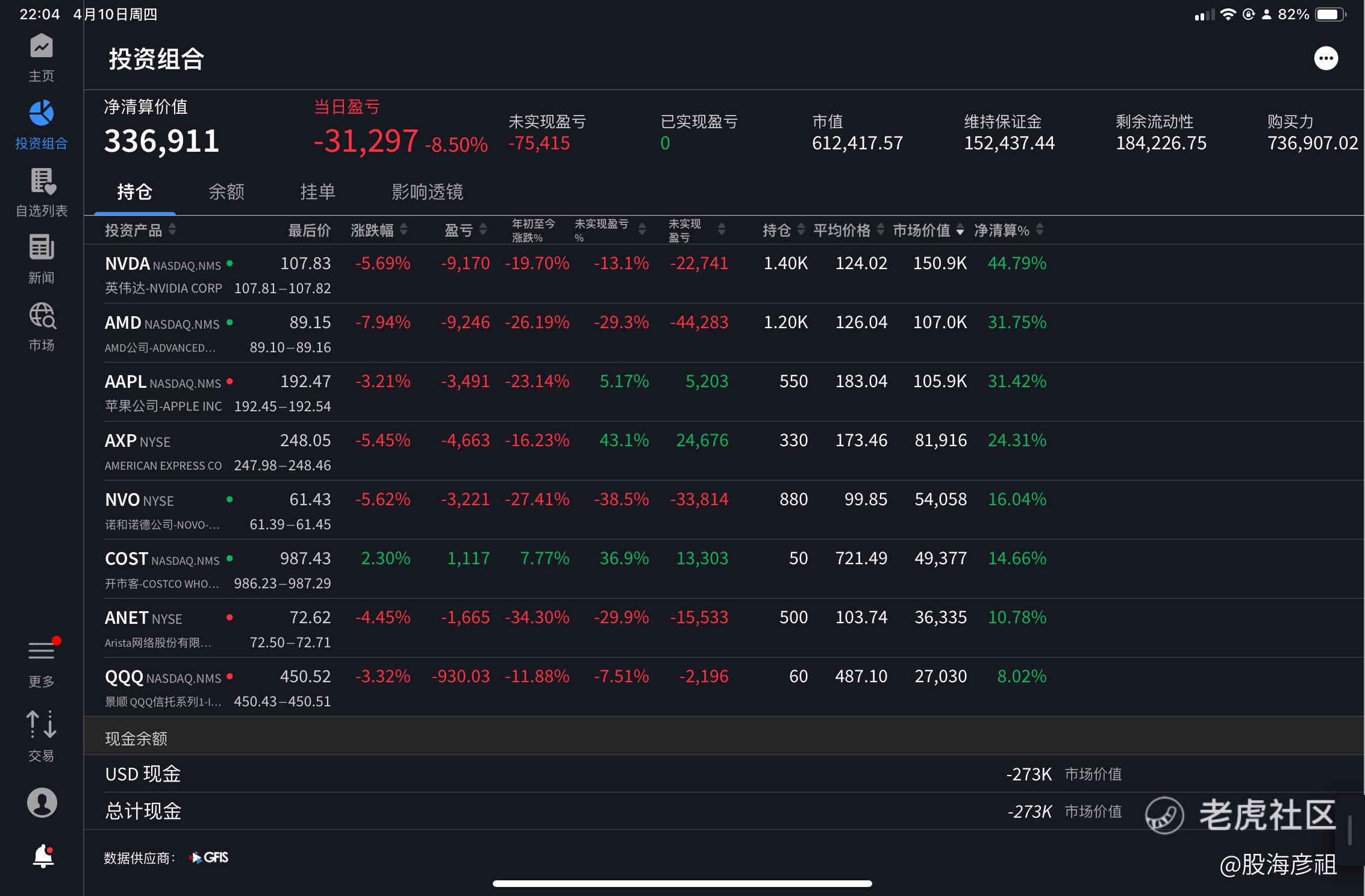1365x896 pixels.
Task: Switch to the 挂单 tab
Action: pos(317,192)
